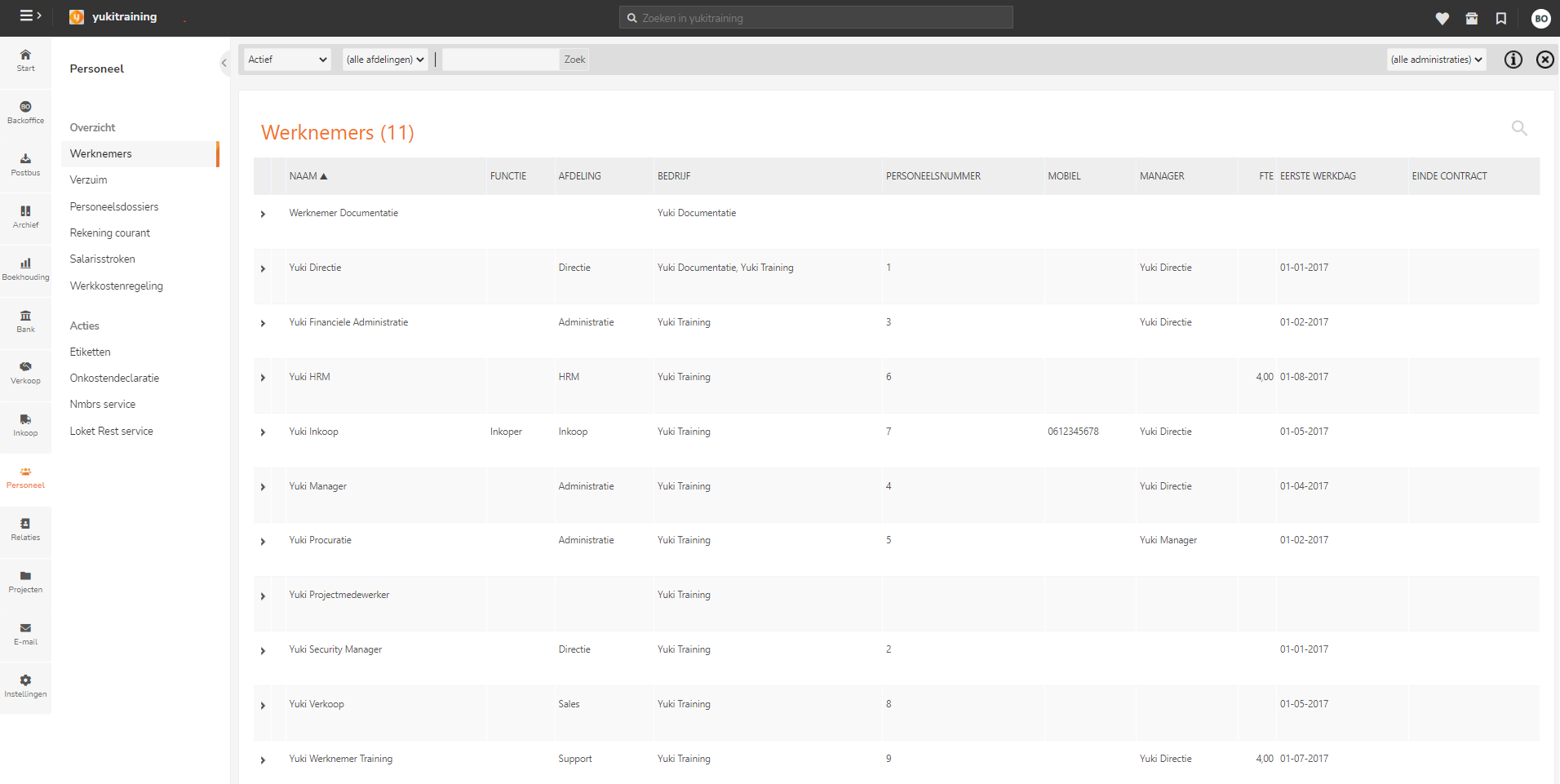Select Werknemers in the Personeel menu
Screen dimensions: 1560x784
point(140,154)
